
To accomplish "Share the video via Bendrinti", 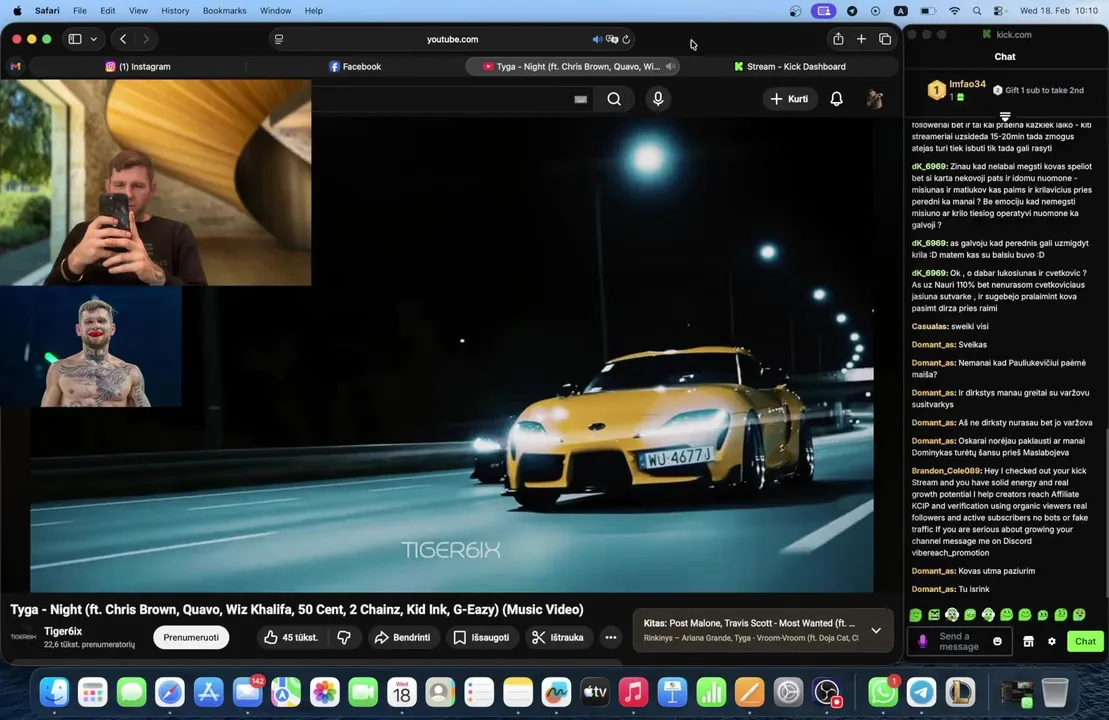I will (402, 637).
